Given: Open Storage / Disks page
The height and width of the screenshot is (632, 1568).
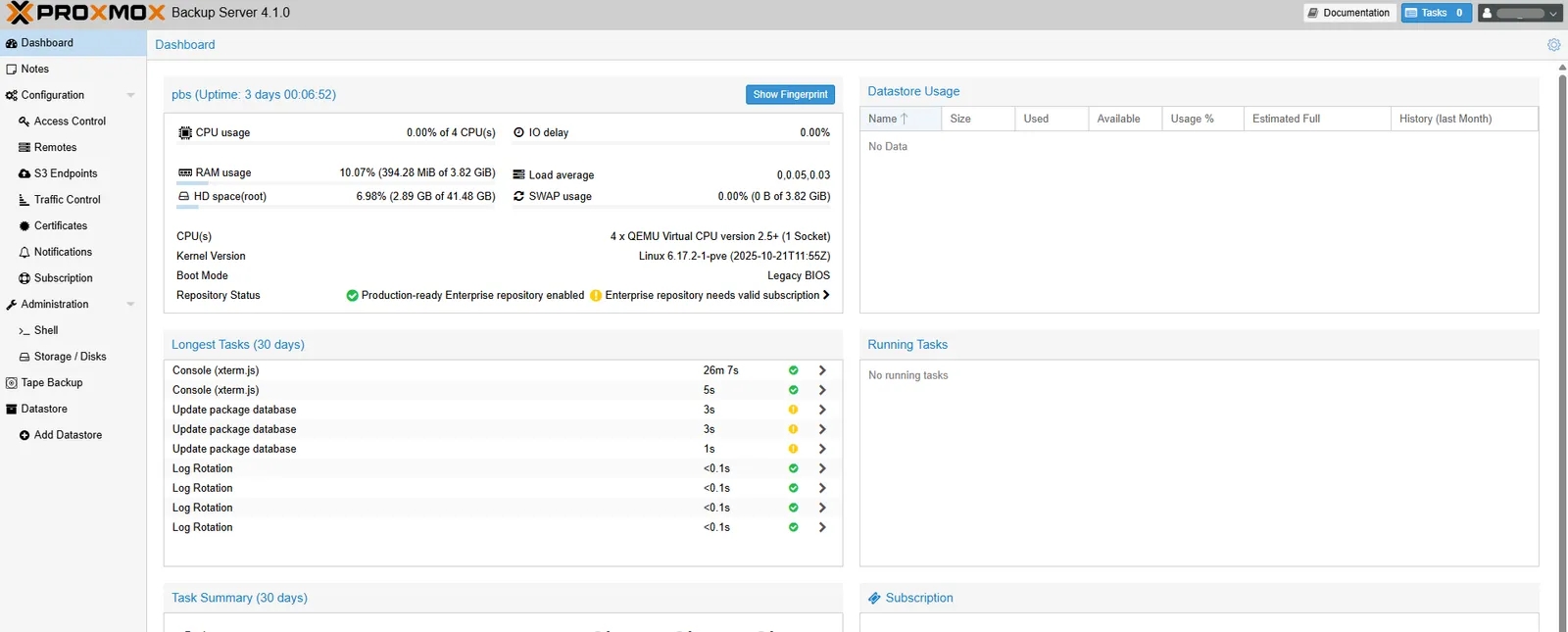Looking at the screenshot, I should 73,357.
